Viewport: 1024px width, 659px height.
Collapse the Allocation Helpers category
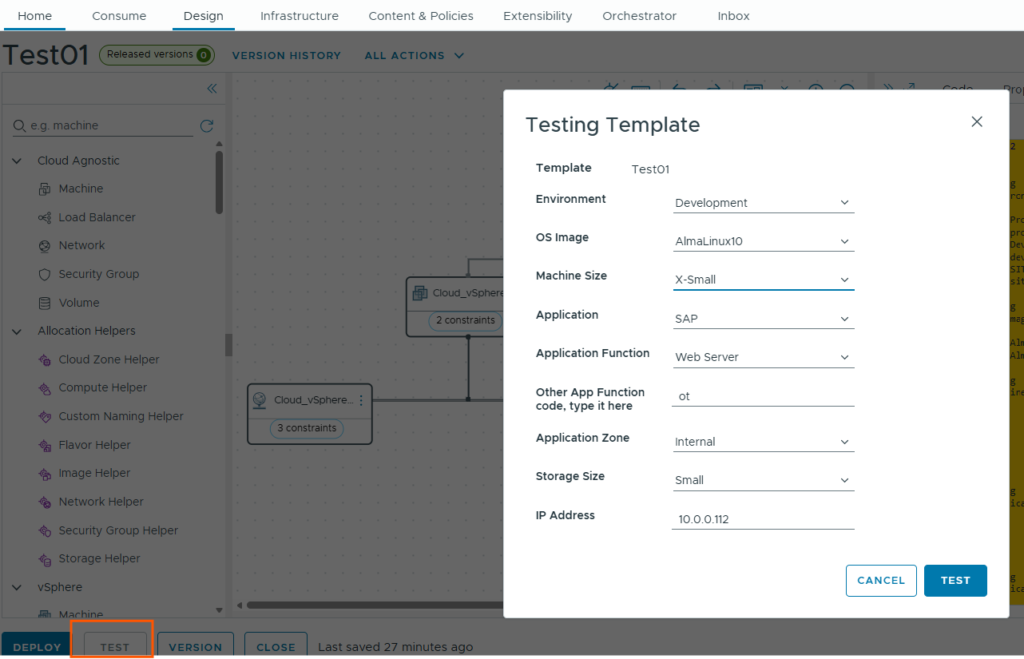pyautogui.click(x=16, y=331)
